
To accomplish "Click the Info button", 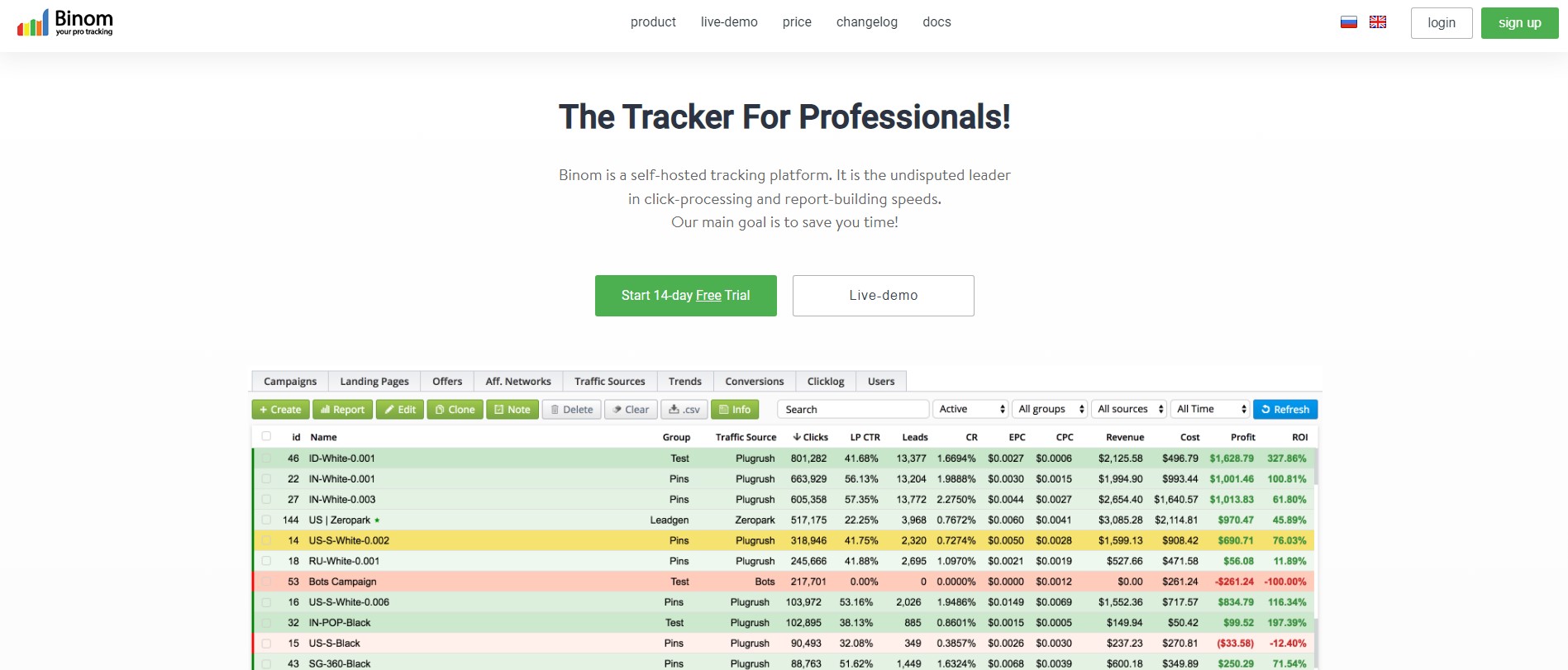I will click(x=735, y=410).
